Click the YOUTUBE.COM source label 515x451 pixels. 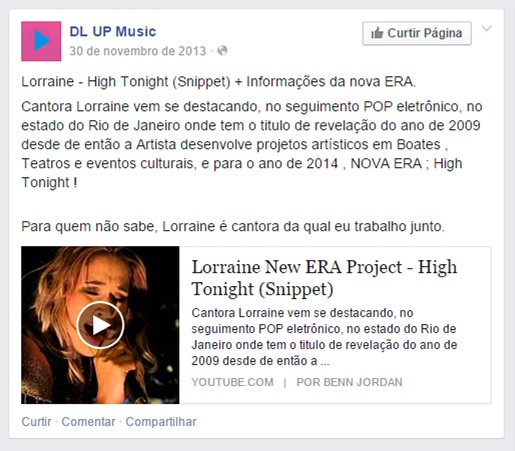(232, 382)
